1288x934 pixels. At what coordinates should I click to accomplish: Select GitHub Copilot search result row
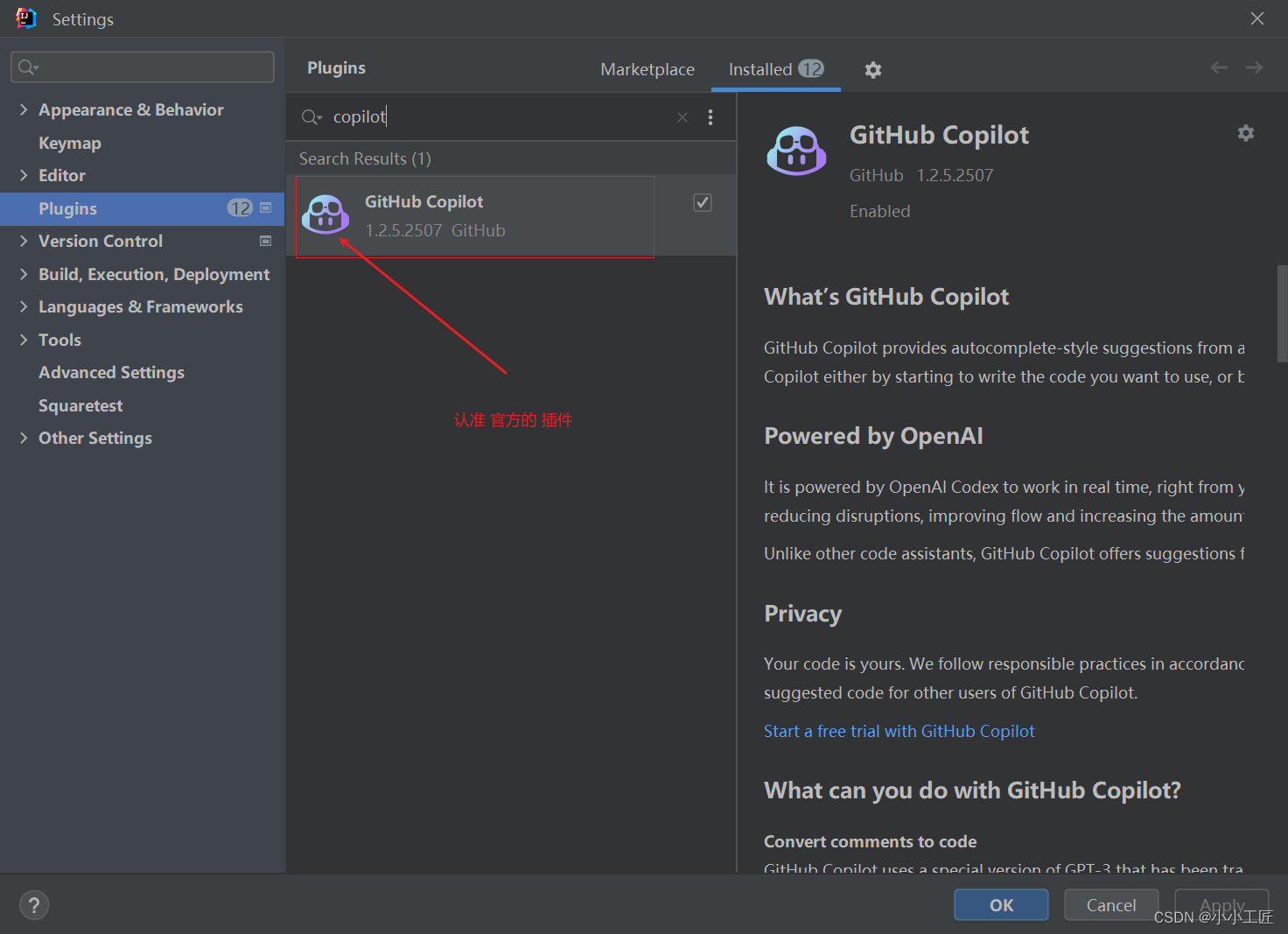coord(511,215)
